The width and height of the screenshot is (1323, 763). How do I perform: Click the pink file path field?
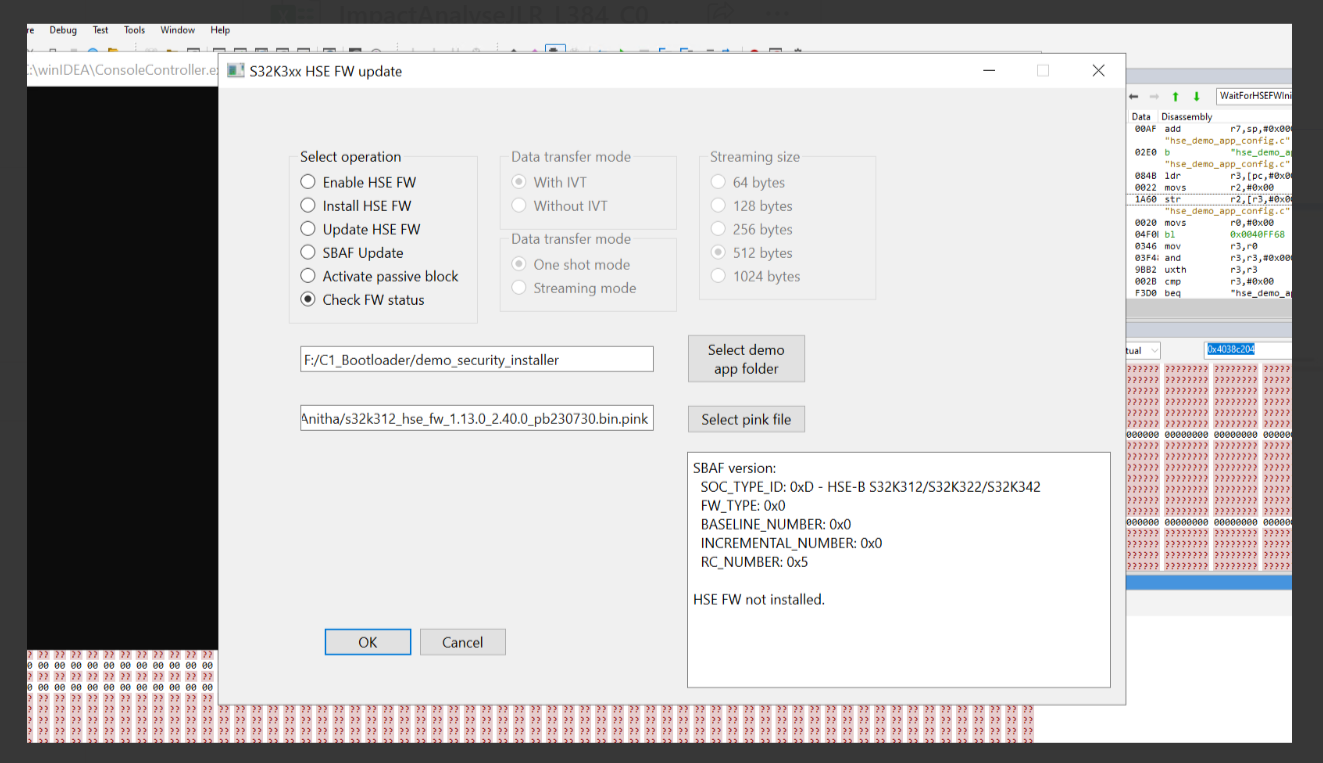pos(477,418)
